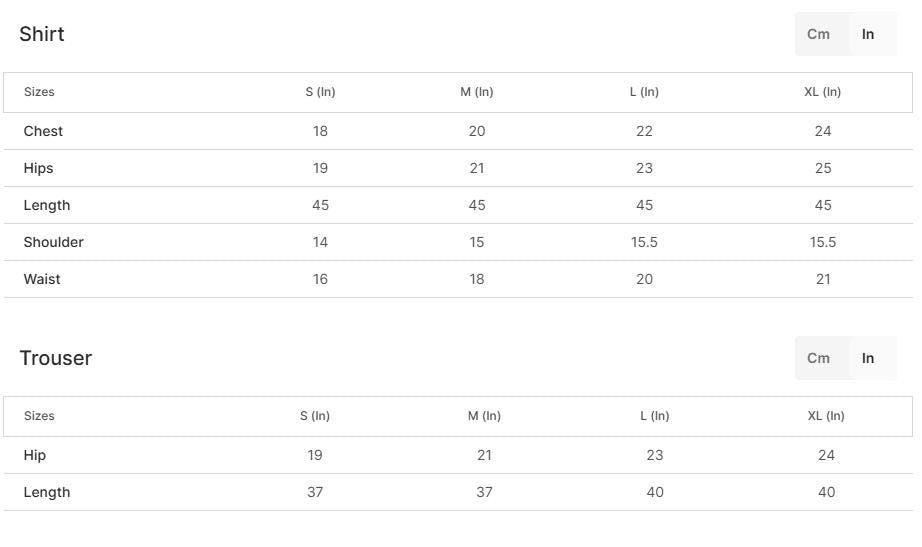Click Trouser Hip value for size L
Viewport: 922px width, 547px height.
pos(655,455)
